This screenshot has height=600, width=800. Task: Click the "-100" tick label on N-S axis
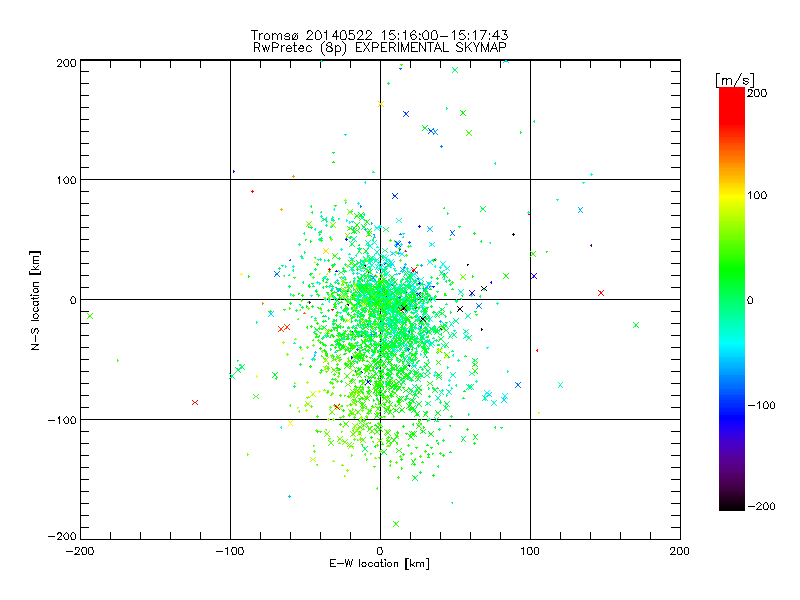pos(62,420)
